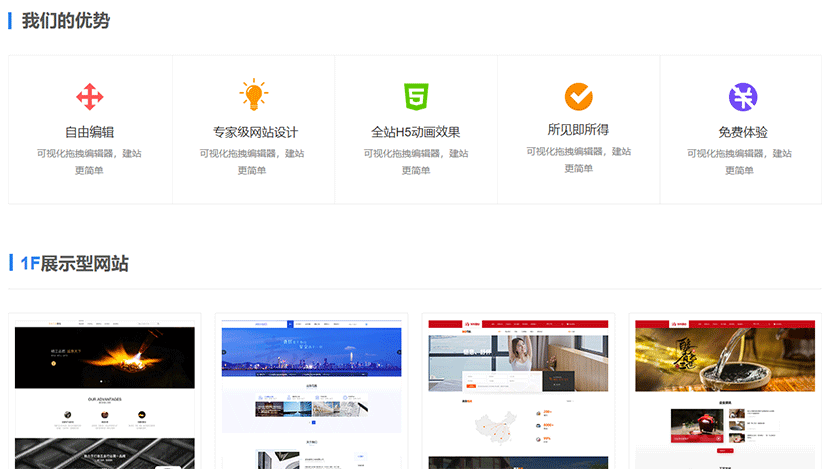
Task: Click the 1F展示型网站 section heading
Action: [75, 264]
